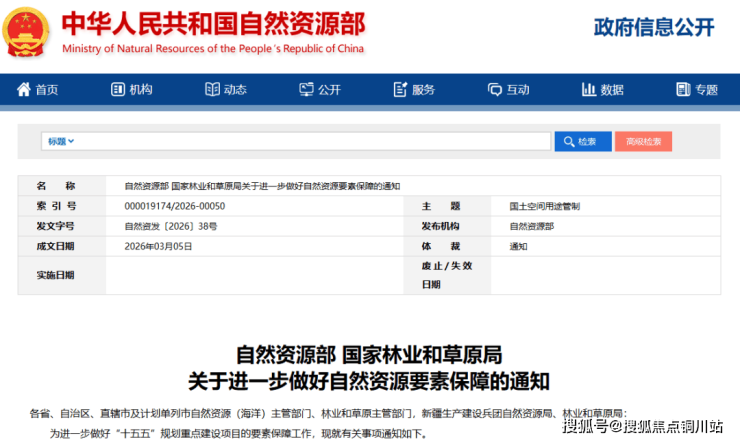Click the index number 000019174/2026-00050

(x=174, y=206)
